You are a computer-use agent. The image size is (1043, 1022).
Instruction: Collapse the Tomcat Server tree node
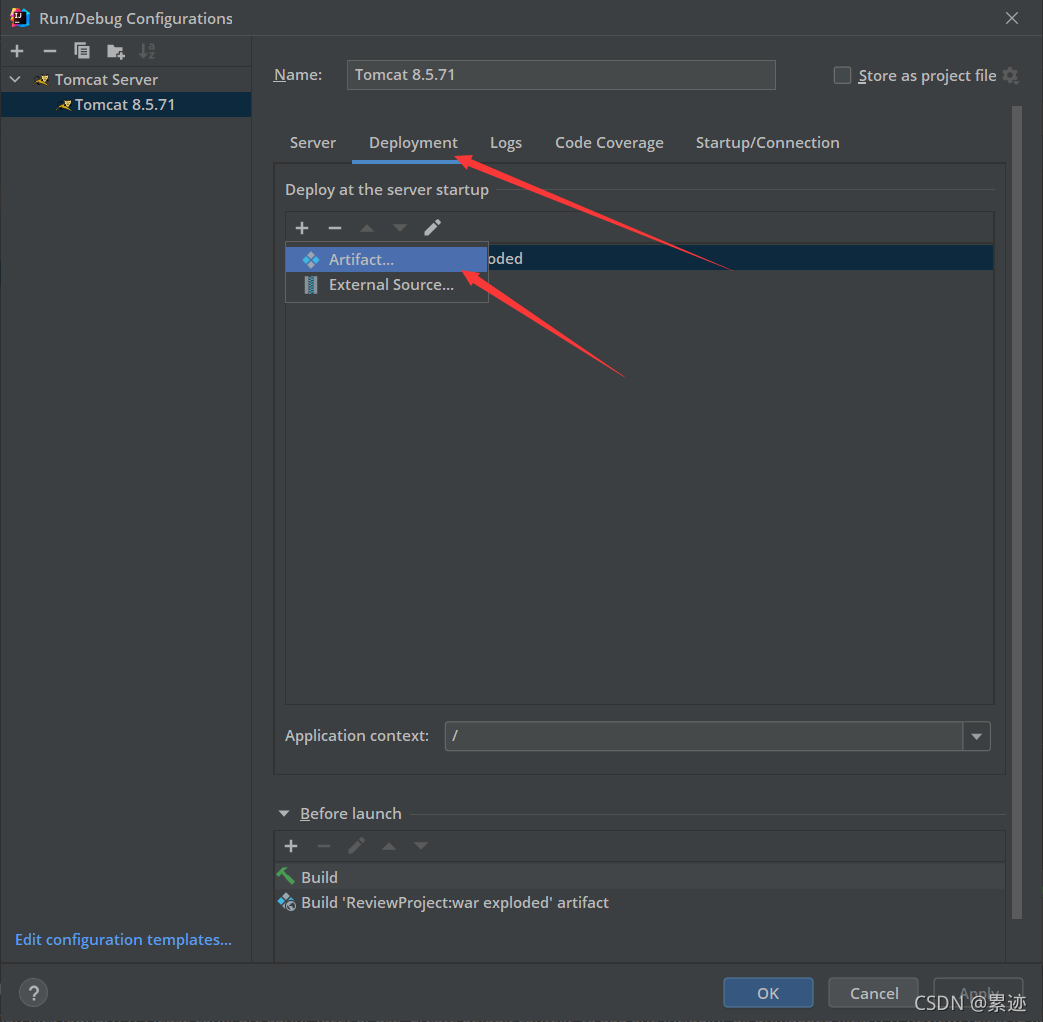(15, 80)
